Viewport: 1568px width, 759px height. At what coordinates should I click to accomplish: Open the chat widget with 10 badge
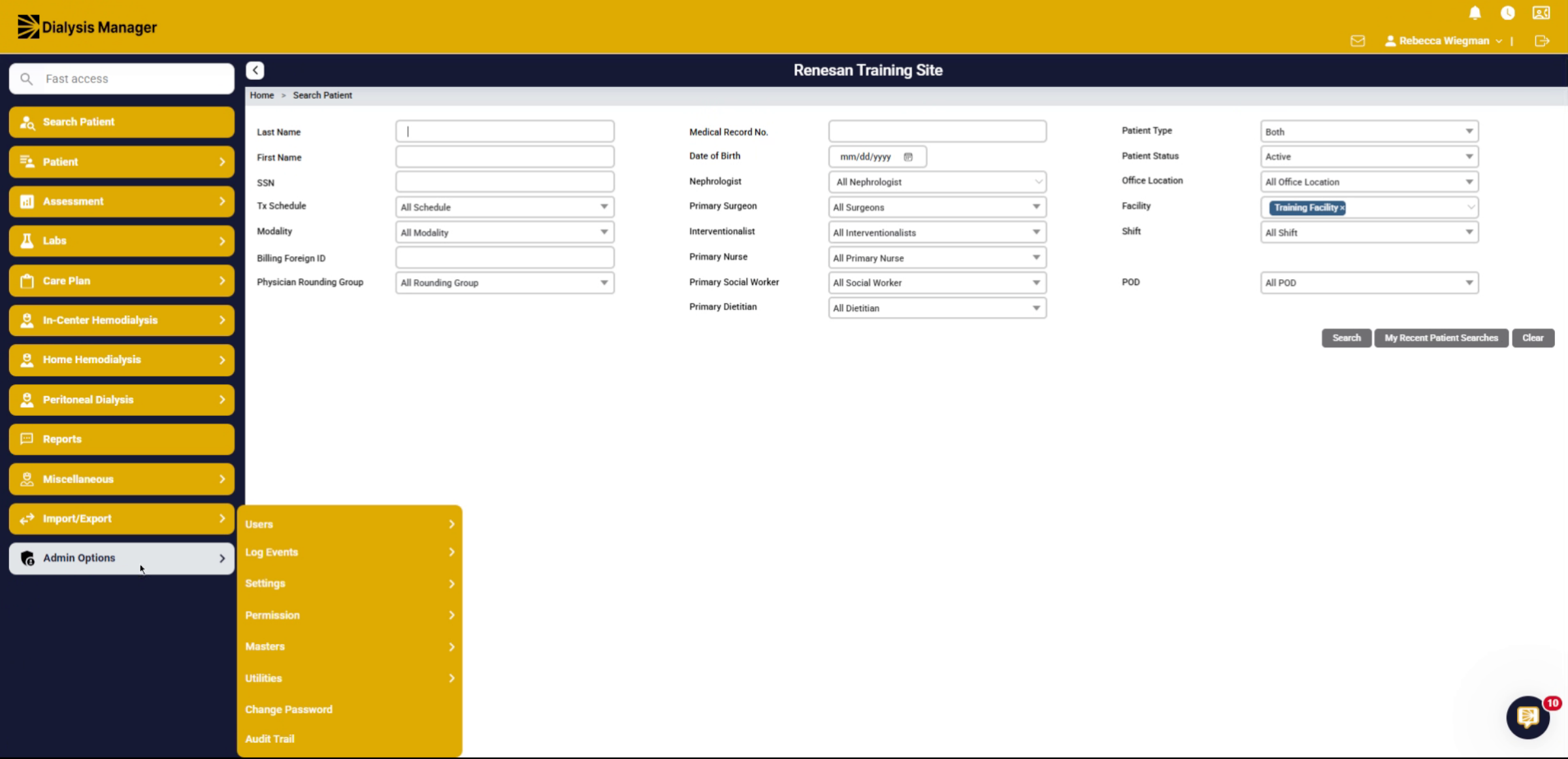[1527, 717]
